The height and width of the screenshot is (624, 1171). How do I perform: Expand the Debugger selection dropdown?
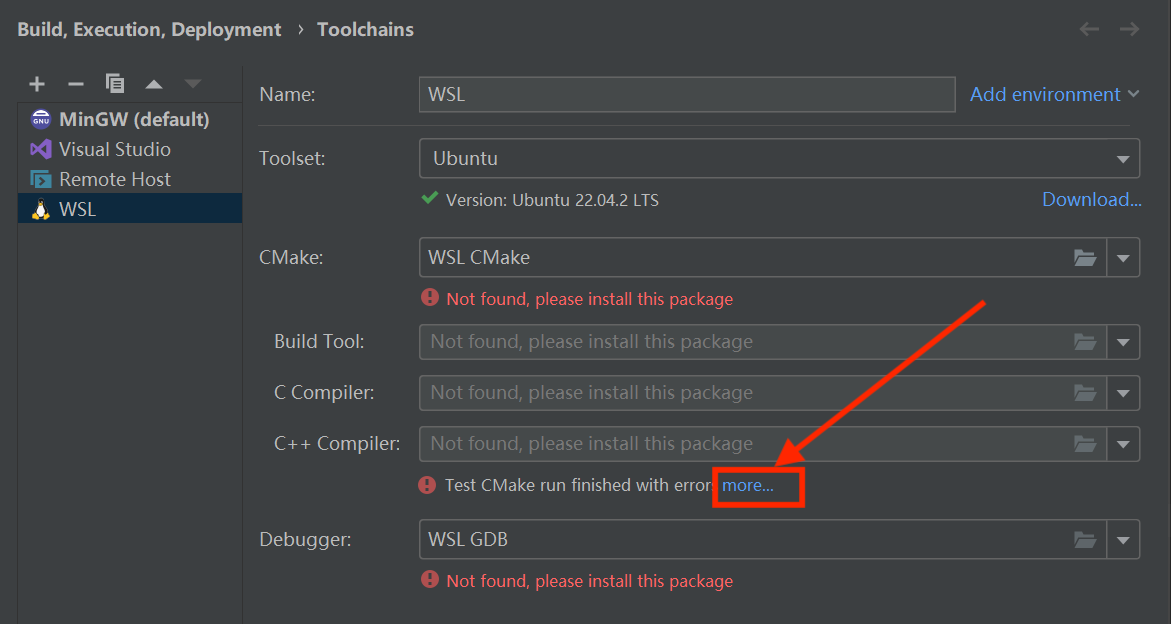click(x=1123, y=539)
